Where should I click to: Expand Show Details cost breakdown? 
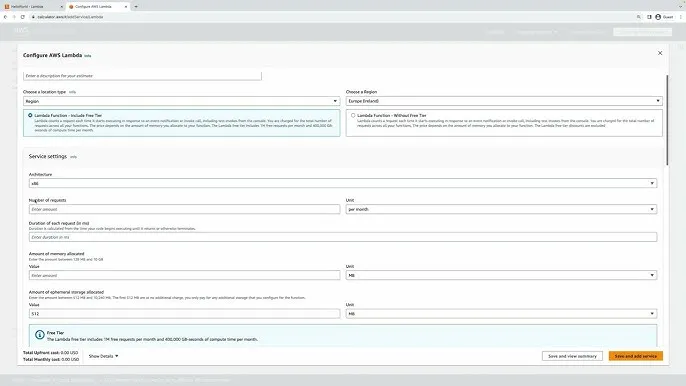tap(103, 356)
